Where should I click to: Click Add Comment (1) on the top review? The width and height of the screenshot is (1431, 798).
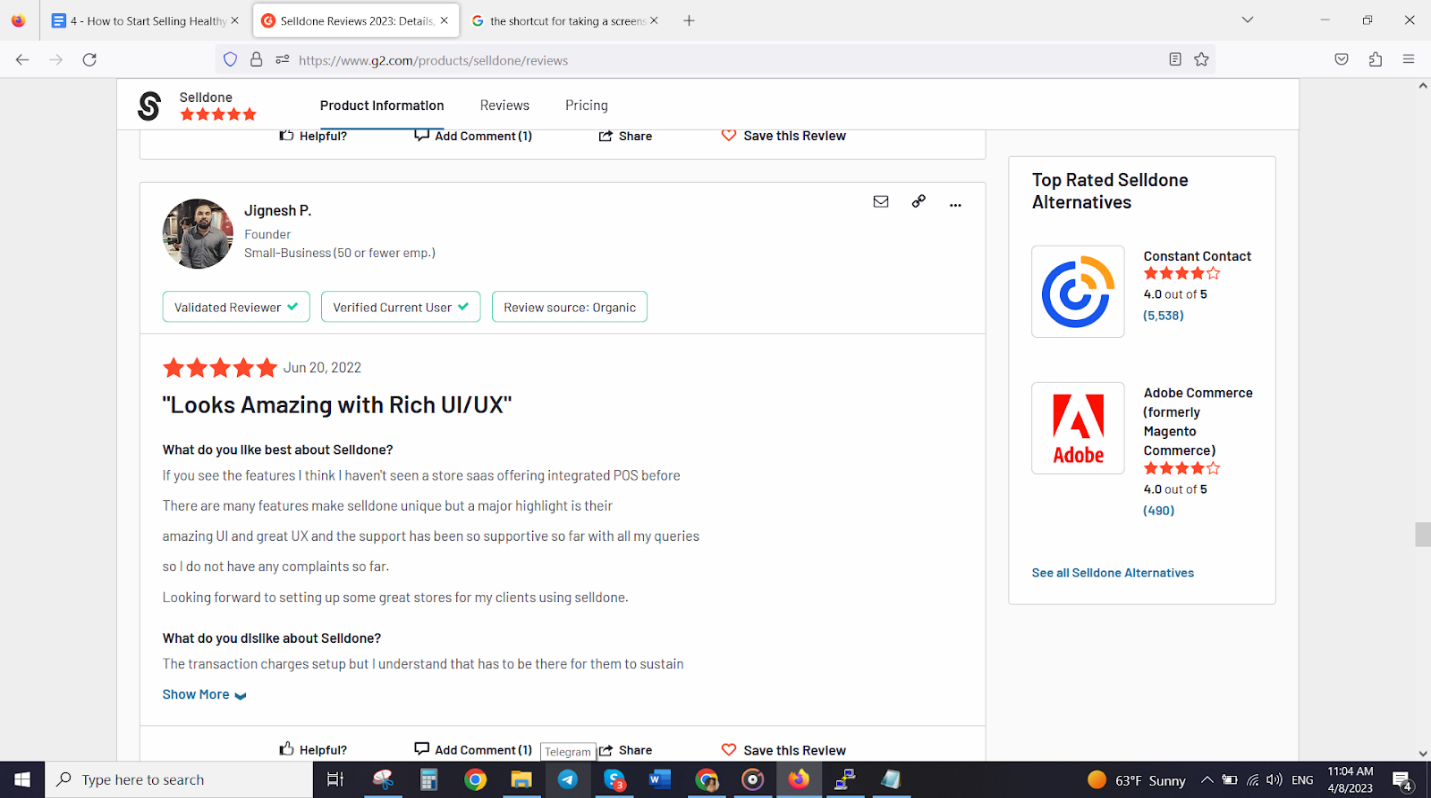pyautogui.click(x=473, y=136)
